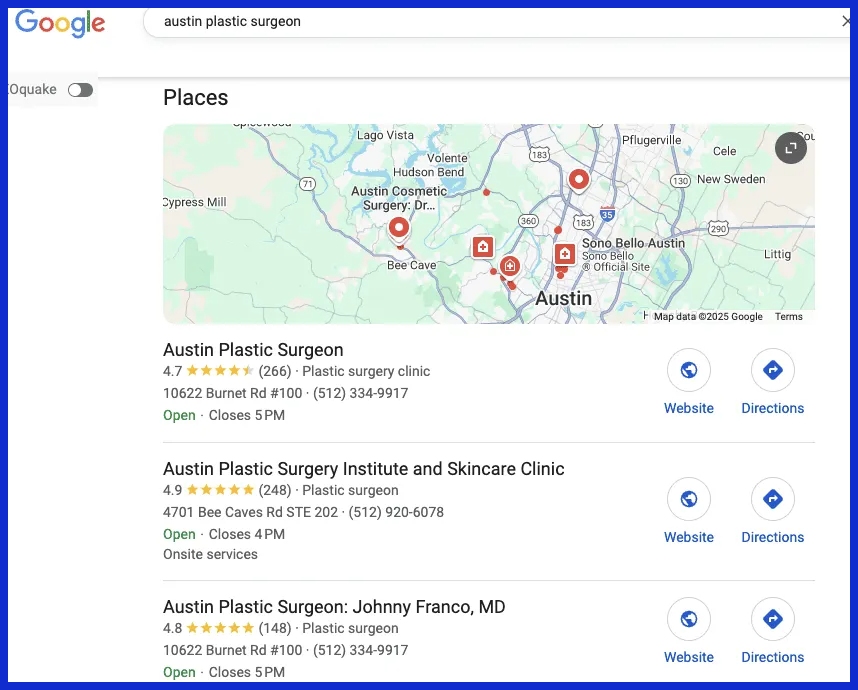The image size is (858, 690).
Task: Open Website icon for Austin Plastic Surgeon
Action: (689, 371)
